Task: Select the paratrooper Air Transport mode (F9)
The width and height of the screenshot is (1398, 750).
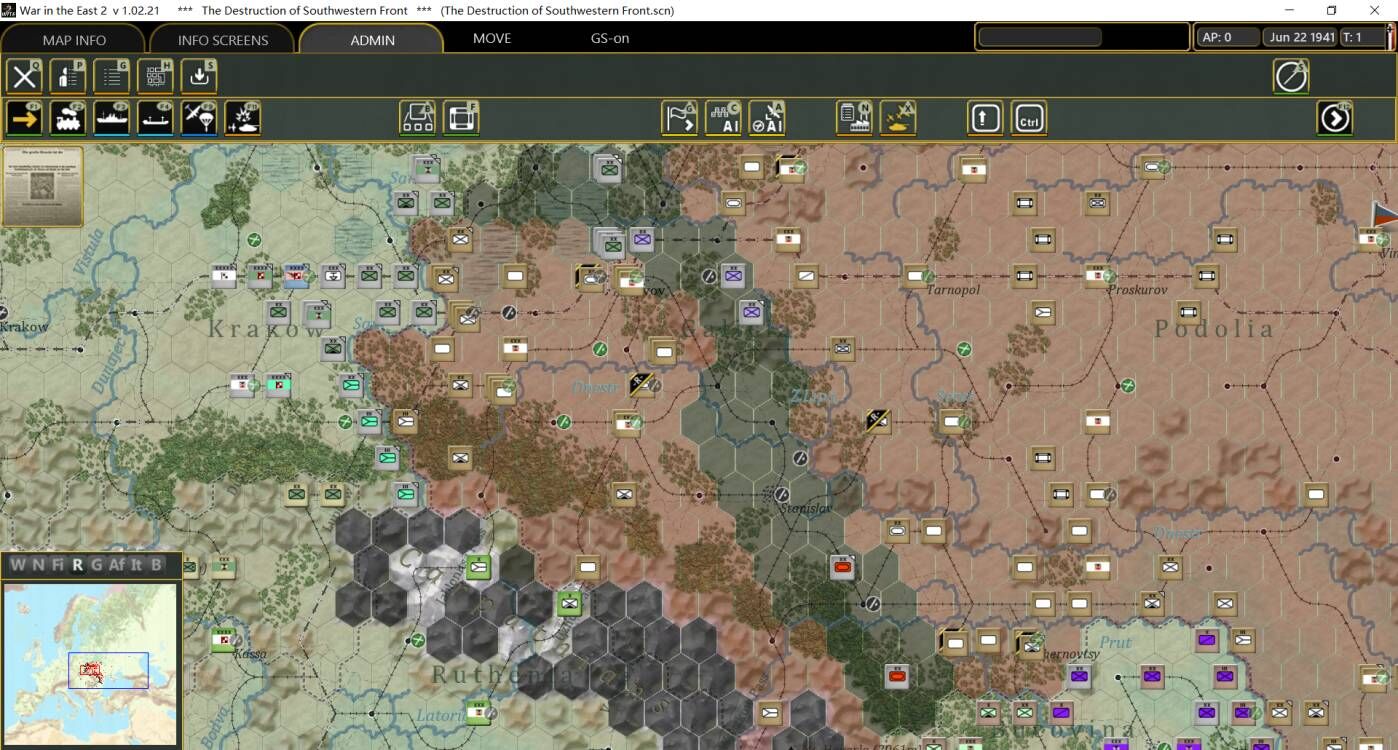Action: coord(199,118)
